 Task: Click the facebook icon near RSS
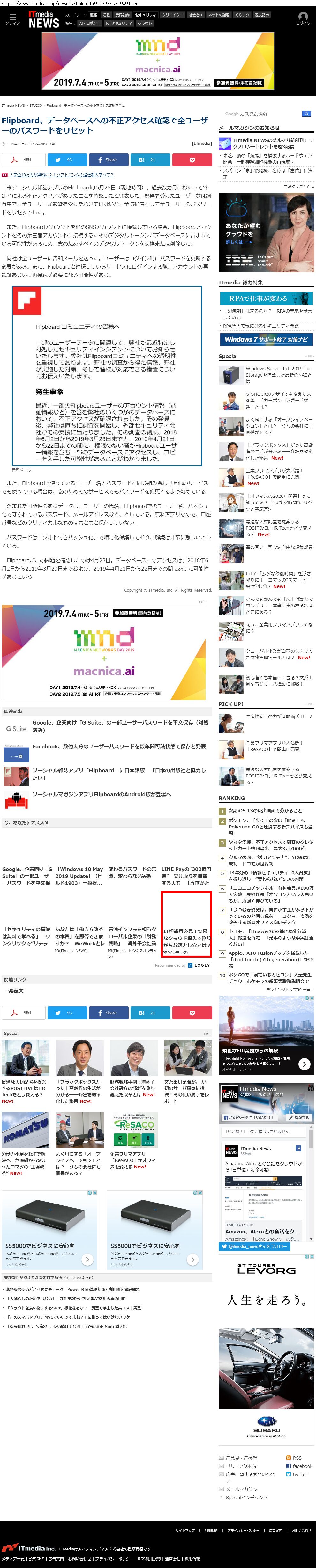pyautogui.click(x=289, y=1466)
